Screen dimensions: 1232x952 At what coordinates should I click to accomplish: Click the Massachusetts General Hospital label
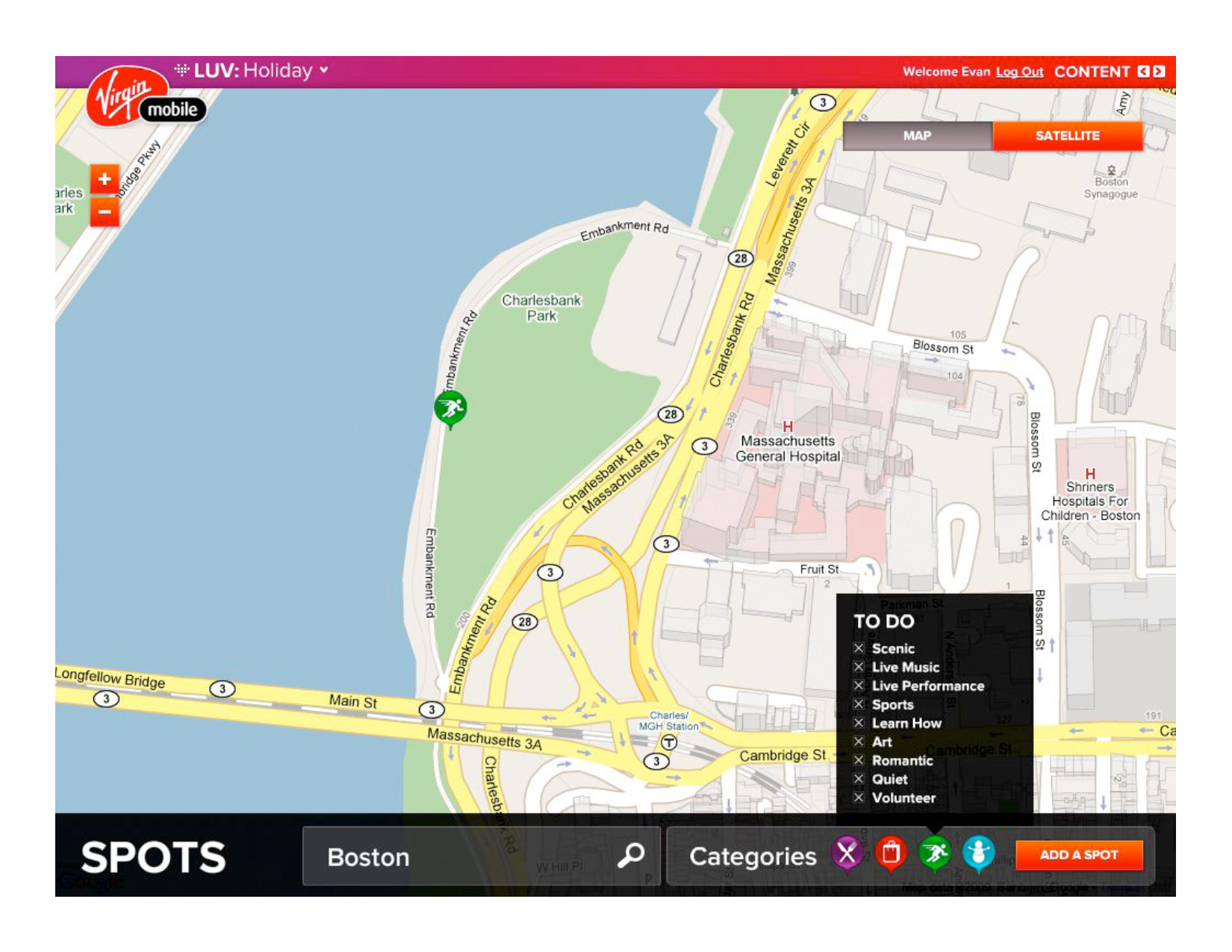tap(788, 449)
